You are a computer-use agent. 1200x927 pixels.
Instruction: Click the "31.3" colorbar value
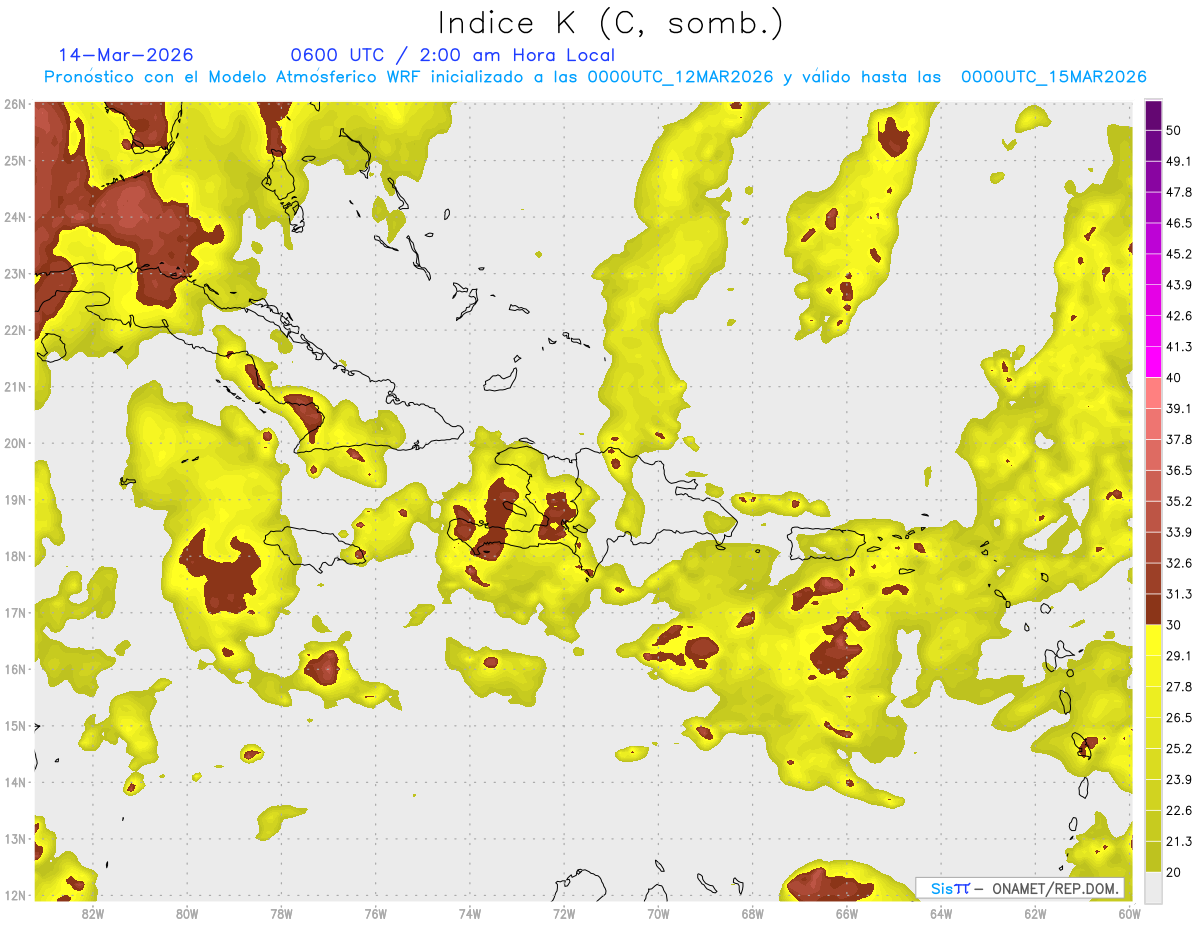coord(1179,594)
